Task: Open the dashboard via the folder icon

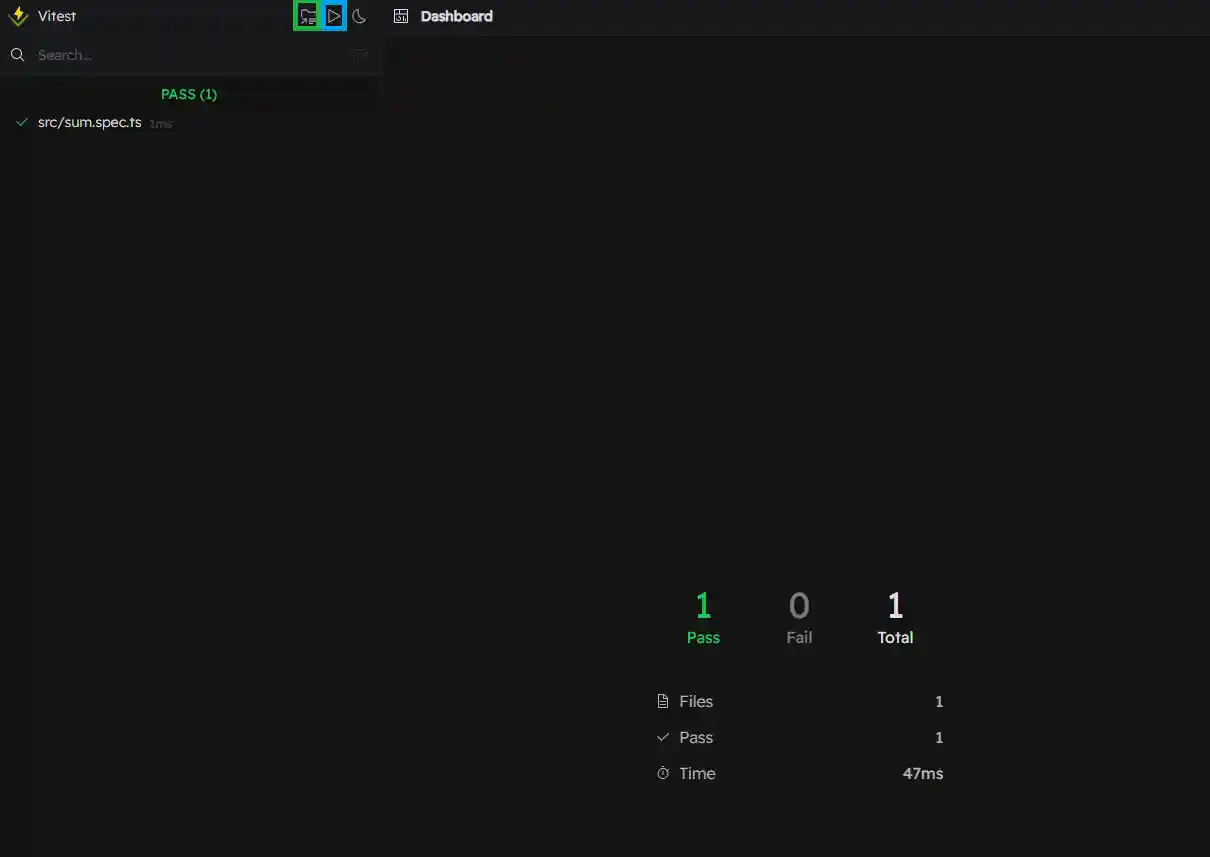Action: pyautogui.click(x=308, y=16)
